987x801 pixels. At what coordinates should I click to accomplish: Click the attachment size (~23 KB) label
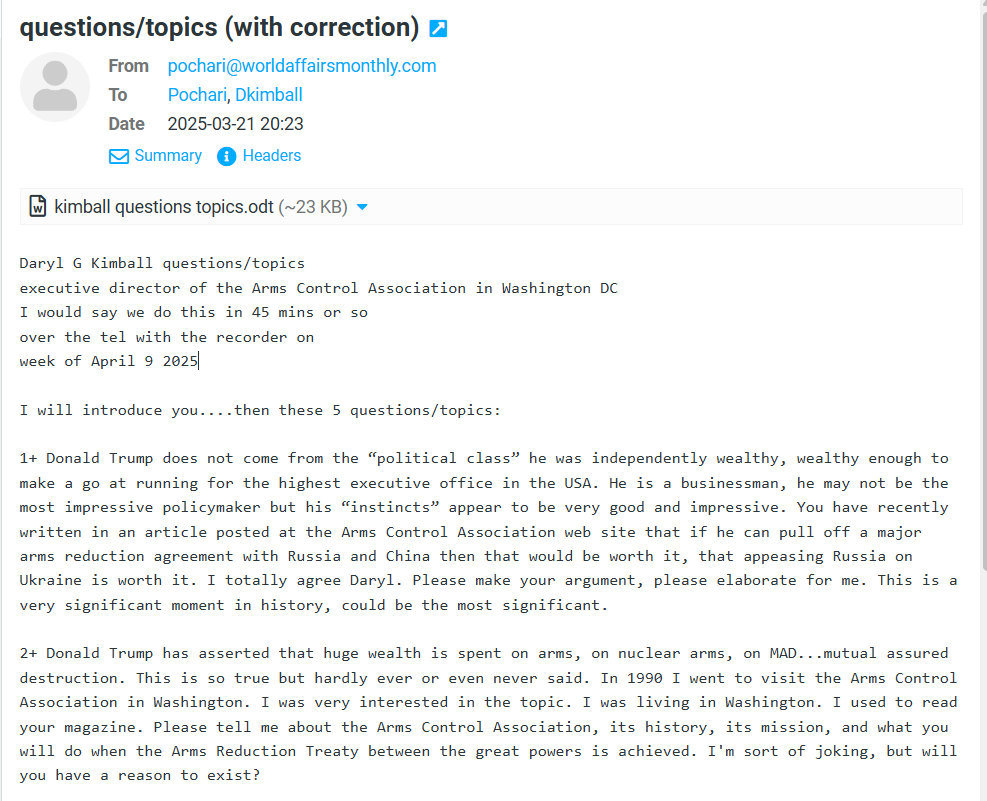313,207
